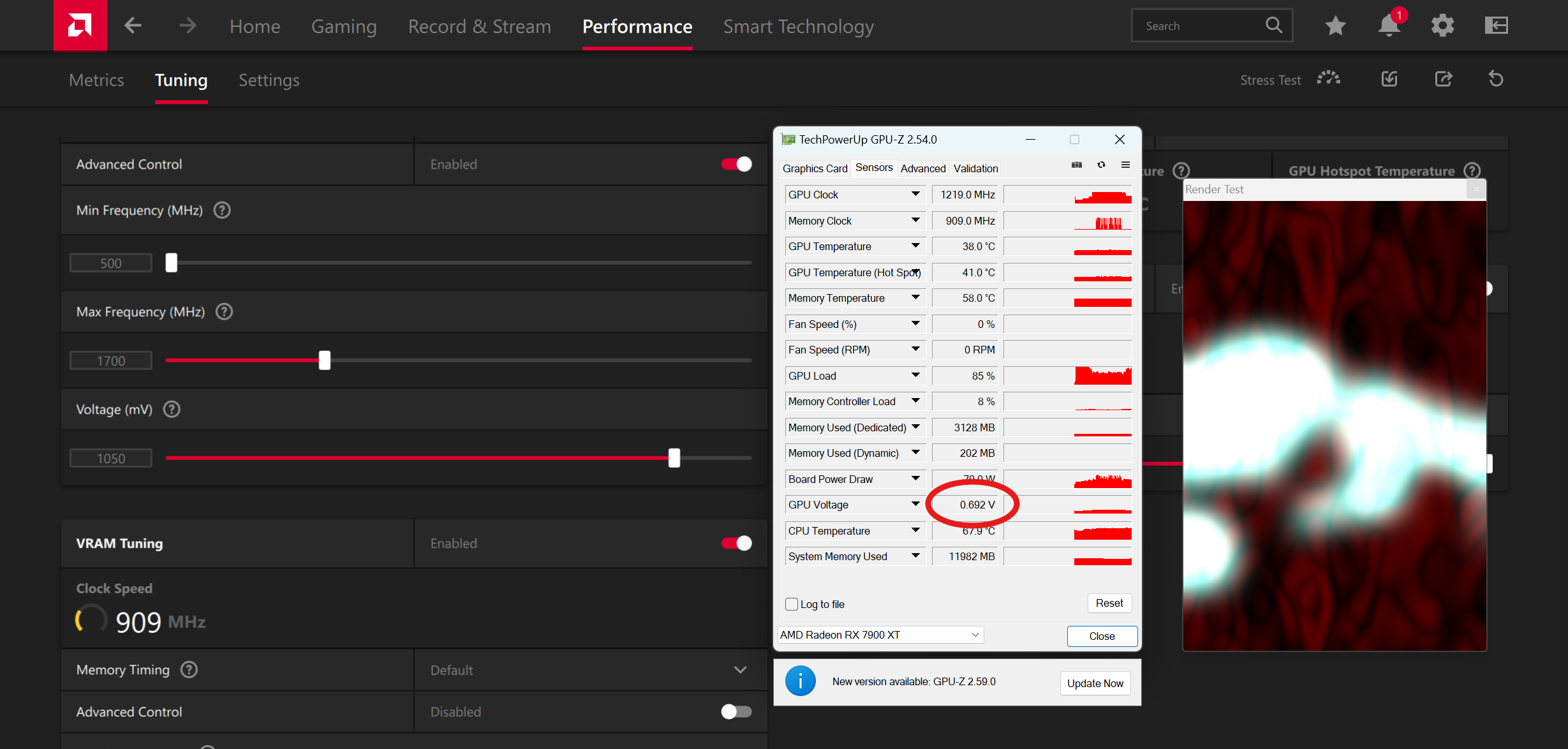This screenshot has height=749, width=1568.
Task: Click Min Frequency slider handle
Action: point(172,263)
